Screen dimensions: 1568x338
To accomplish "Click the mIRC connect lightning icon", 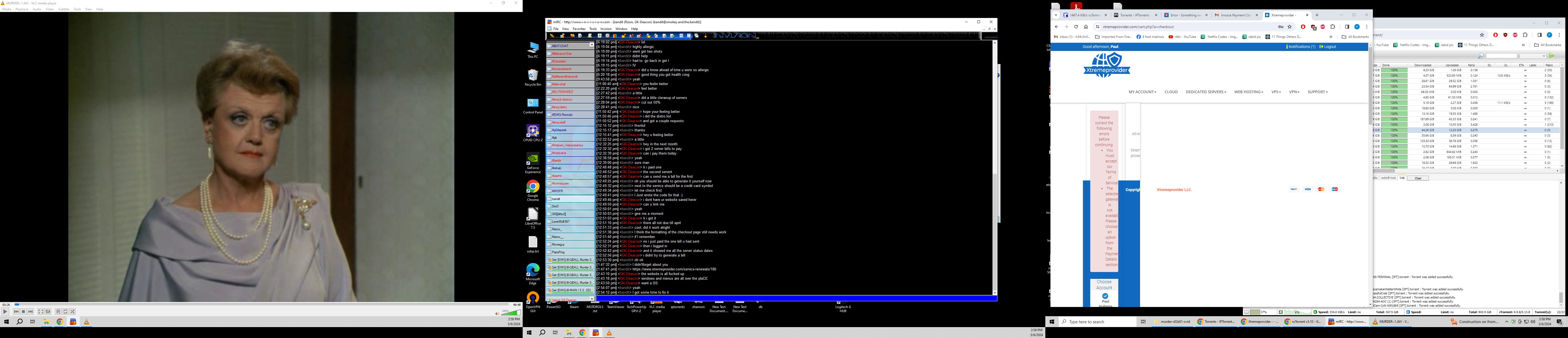I will point(552,36).
